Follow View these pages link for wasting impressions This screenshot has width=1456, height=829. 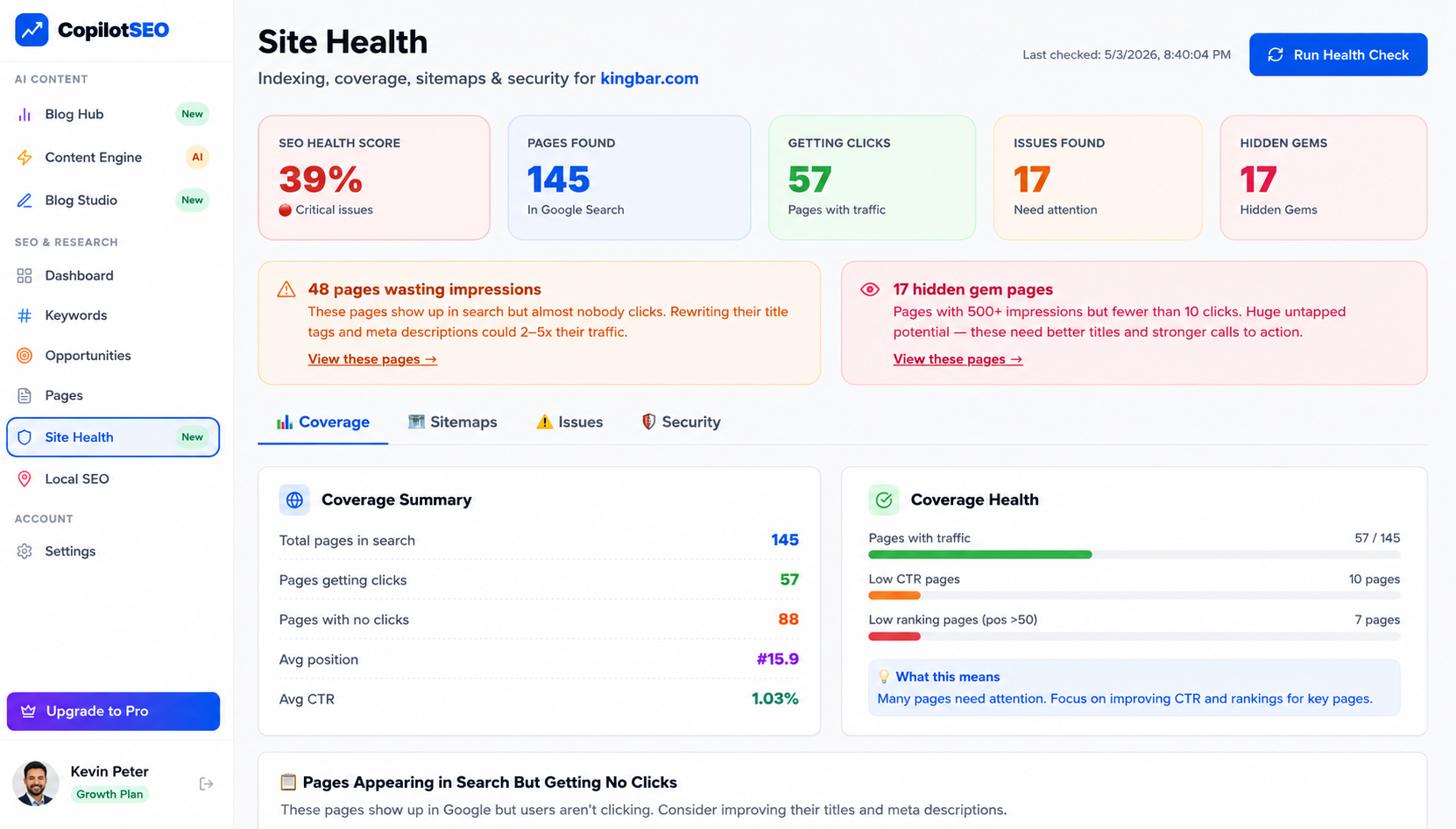(x=372, y=359)
